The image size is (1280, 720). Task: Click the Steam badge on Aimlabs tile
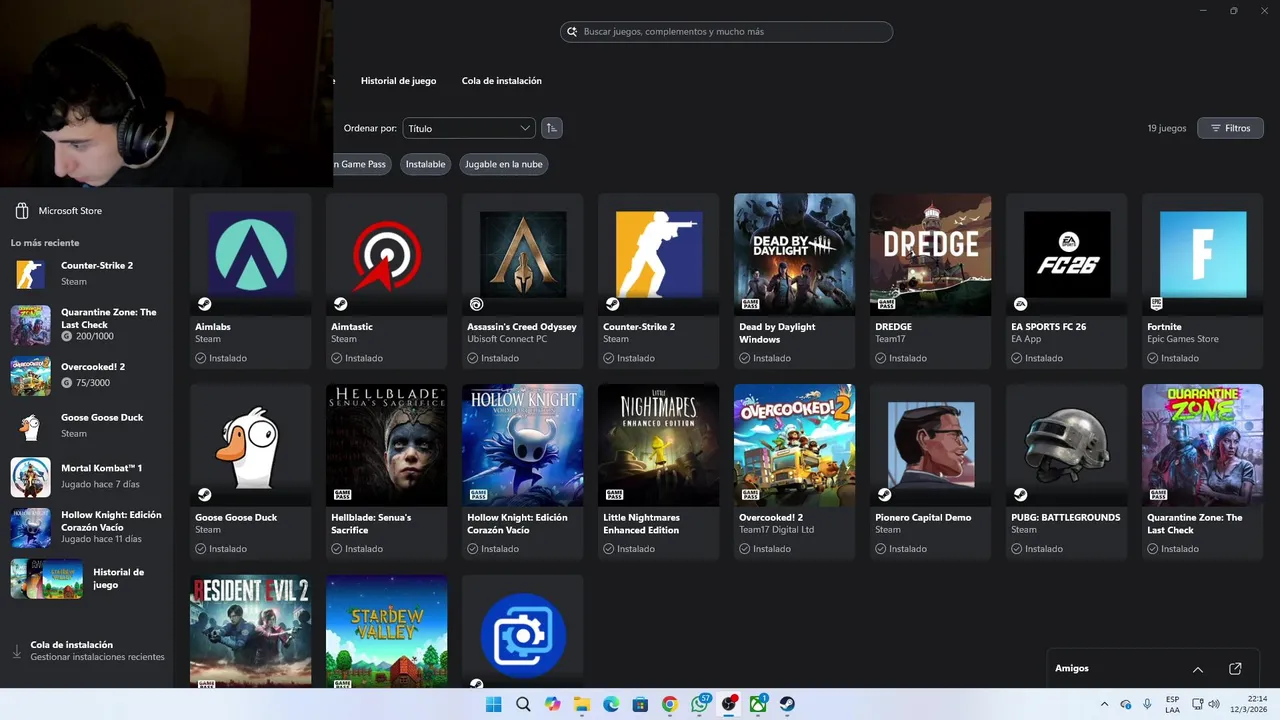204,304
